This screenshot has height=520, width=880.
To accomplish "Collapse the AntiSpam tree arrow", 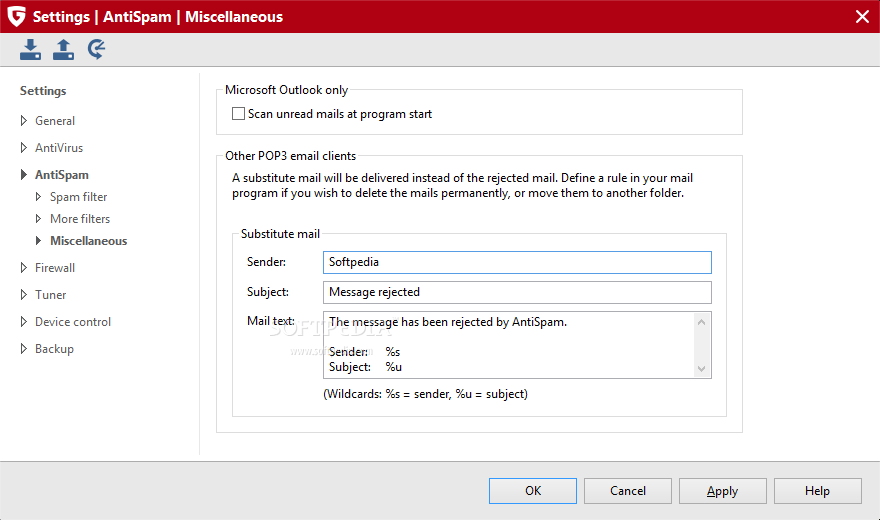I will click(x=24, y=174).
